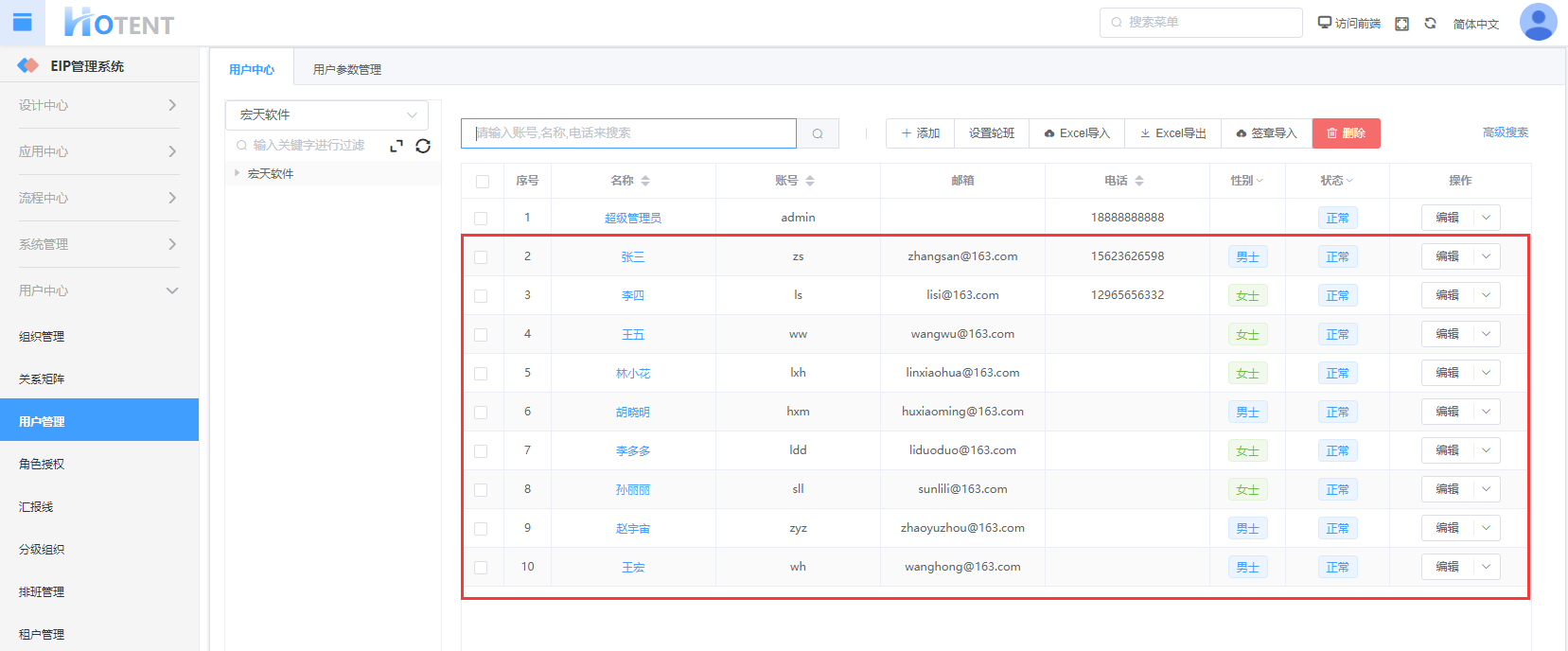Open the dropdown arrow beside 编辑 for 李四
Image resolution: width=1568 pixels, height=651 pixels.
pos(1486,295)
